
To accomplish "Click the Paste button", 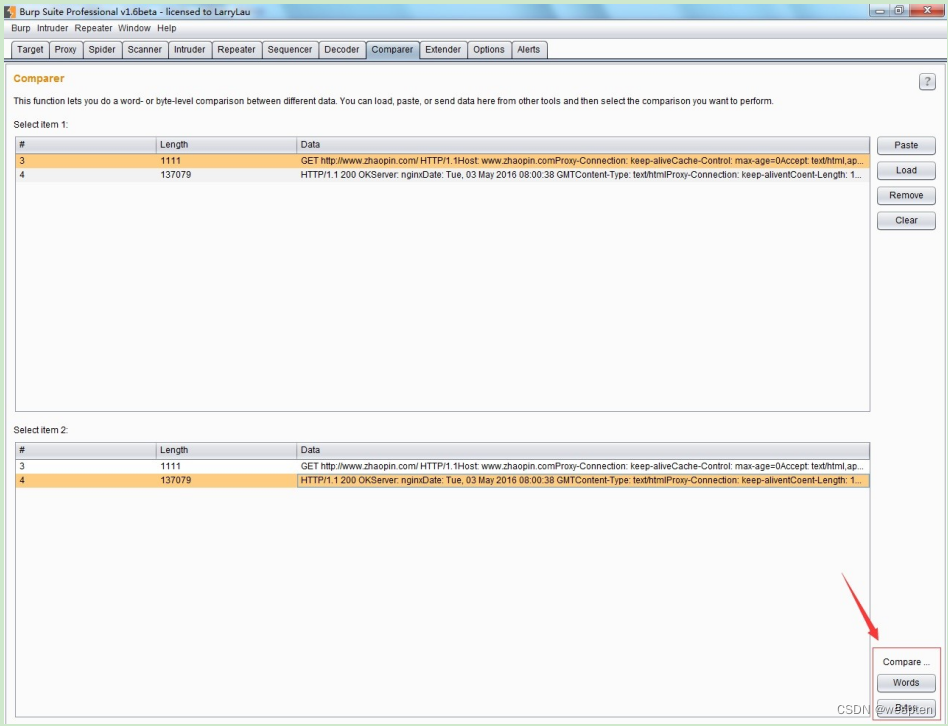I will [906, 145].
